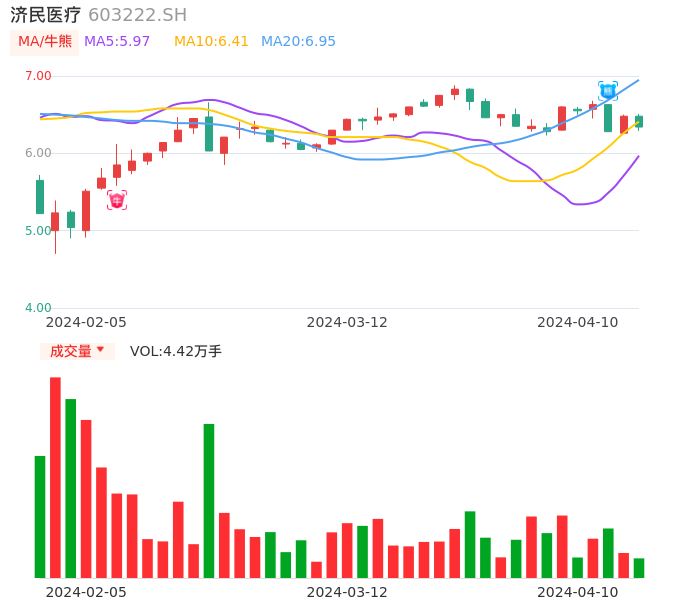The height and width of the screenshot is (606, 686).
Task: Click the last green candlestick at chart end
Action: coord(639,122)
